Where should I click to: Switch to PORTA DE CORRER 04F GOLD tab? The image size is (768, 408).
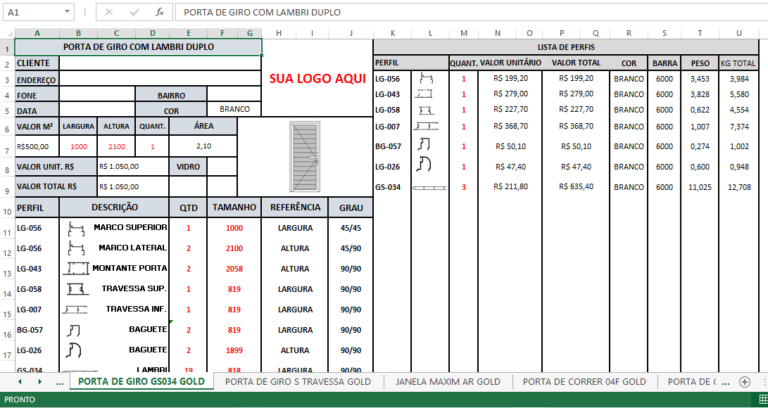(x=584, y=382)
